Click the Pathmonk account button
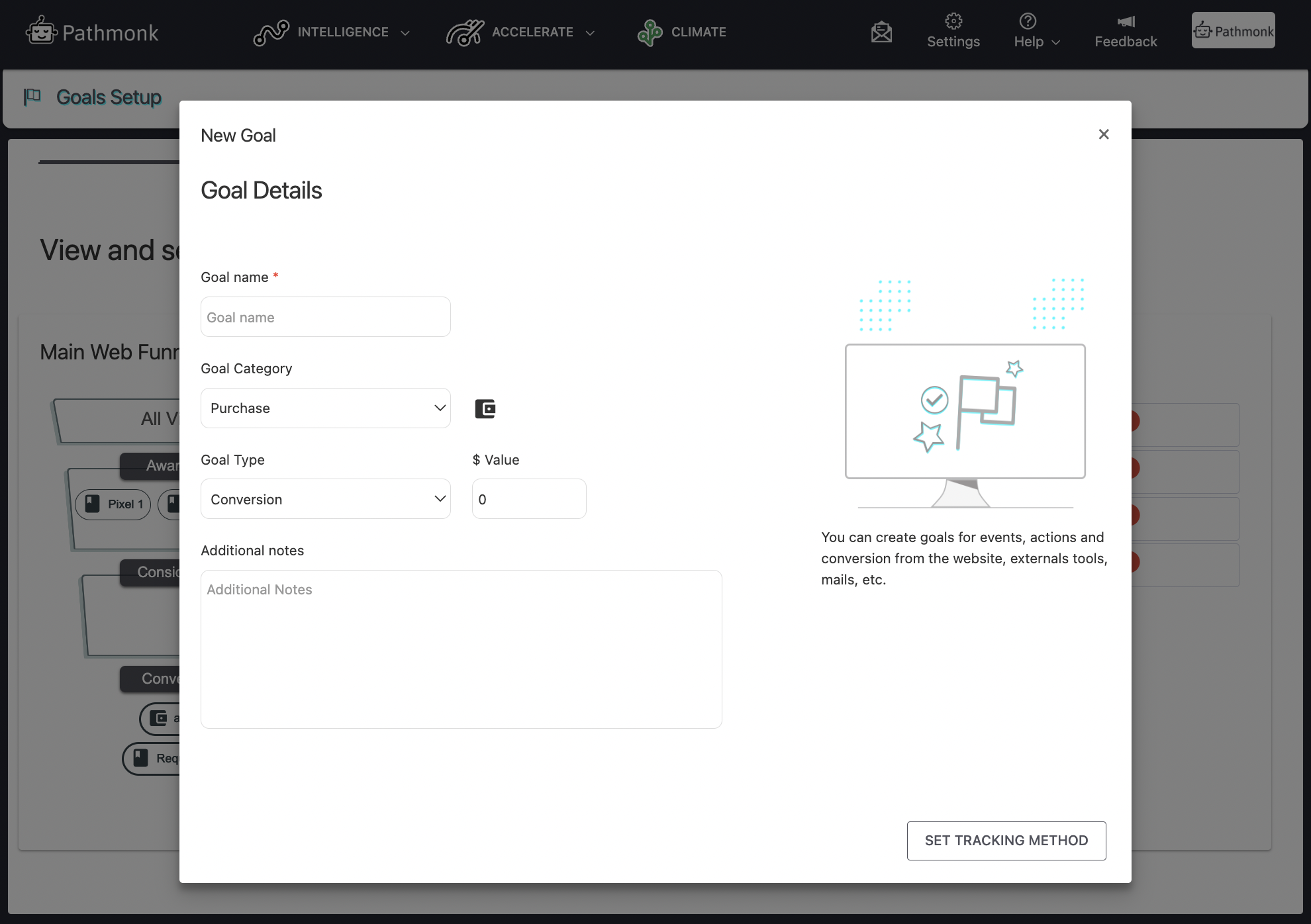Screen dimensions: 1311x924 click(x=1233, y=31)
